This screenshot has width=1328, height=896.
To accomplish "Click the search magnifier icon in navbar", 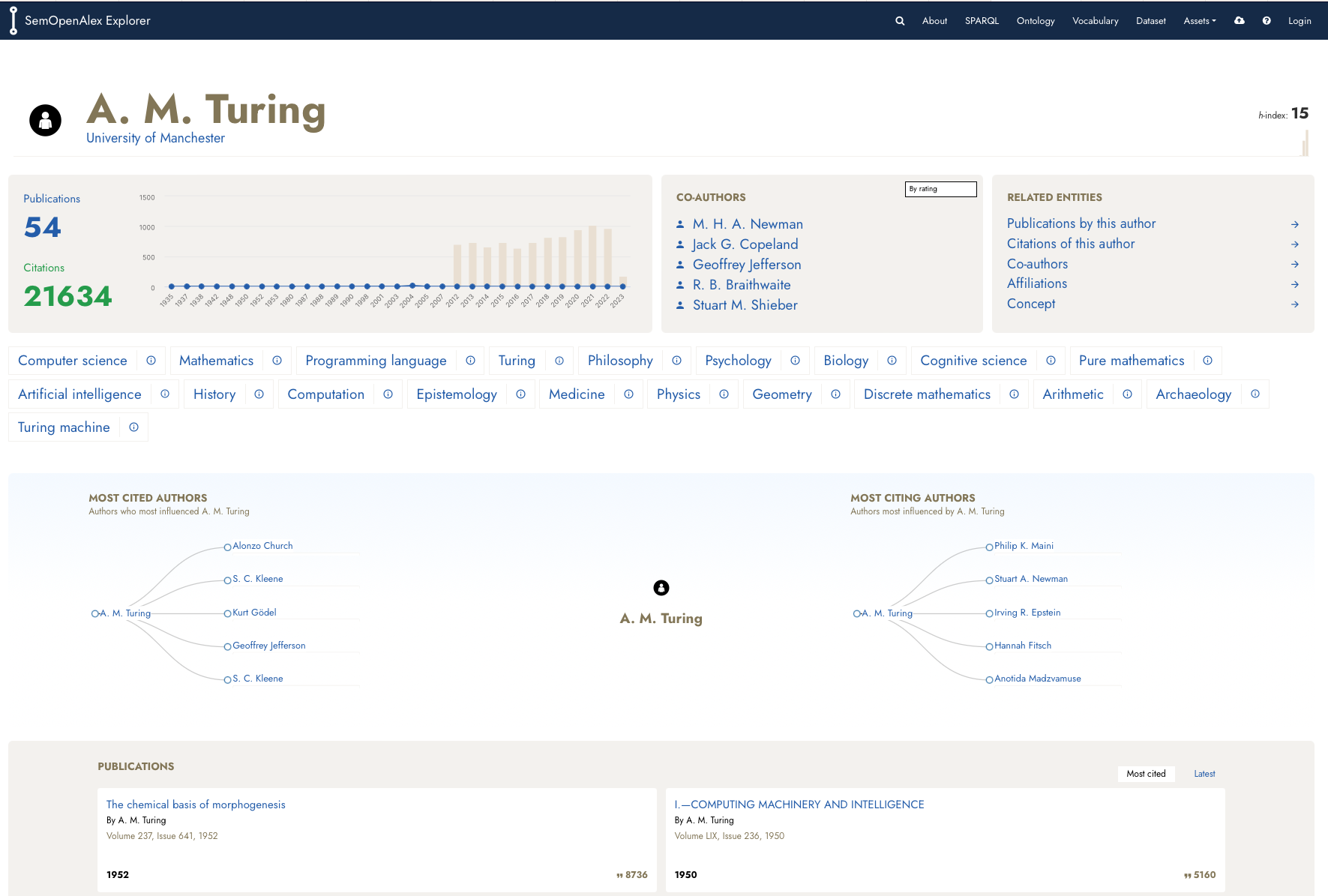I will click(x=899, y=21).
